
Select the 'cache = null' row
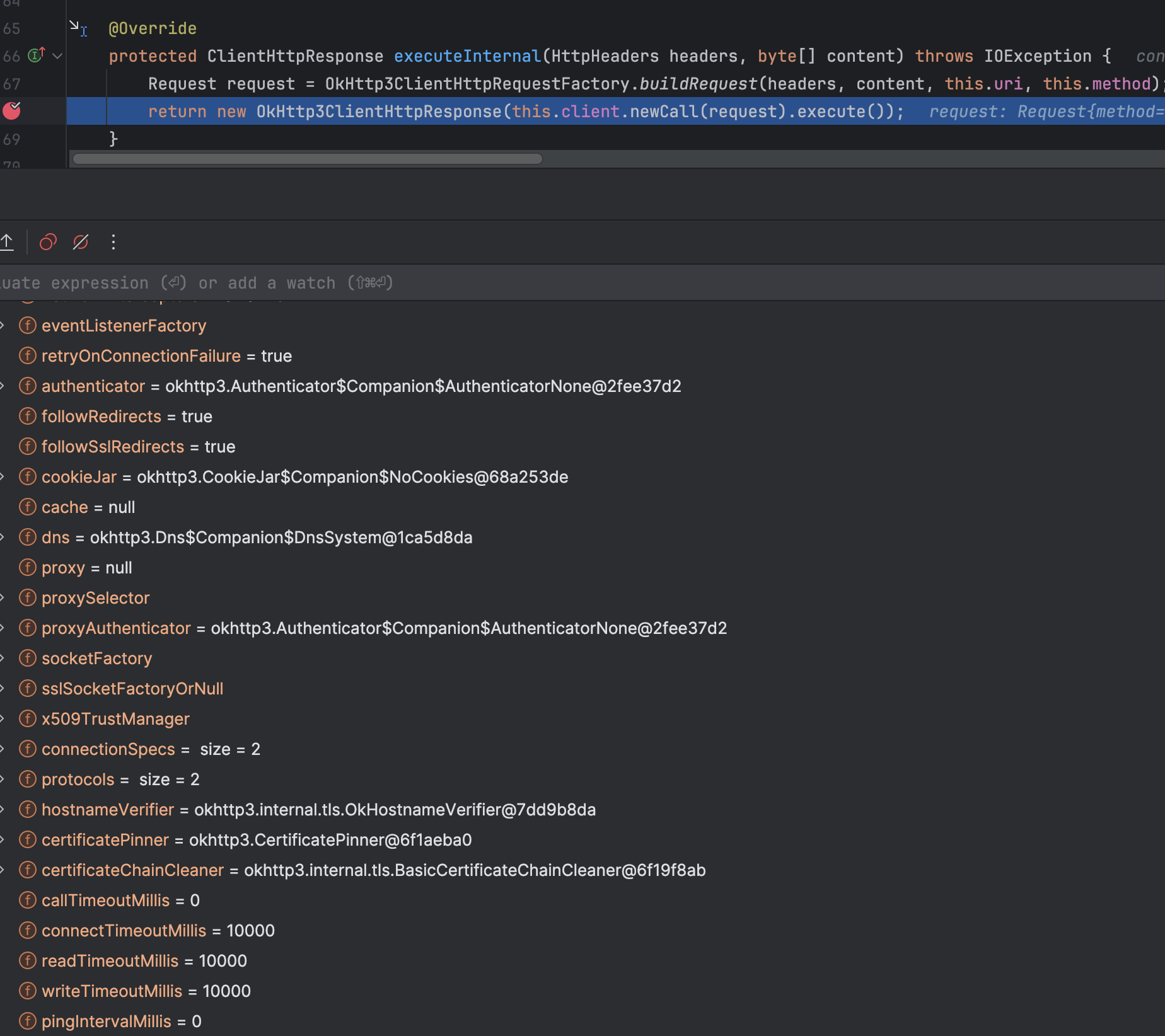[x=582, y=507]
